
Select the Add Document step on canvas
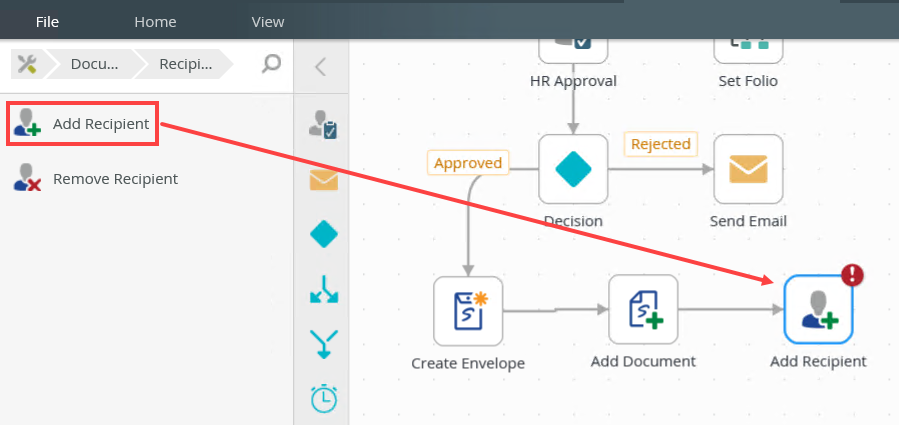tap(643, 309)
